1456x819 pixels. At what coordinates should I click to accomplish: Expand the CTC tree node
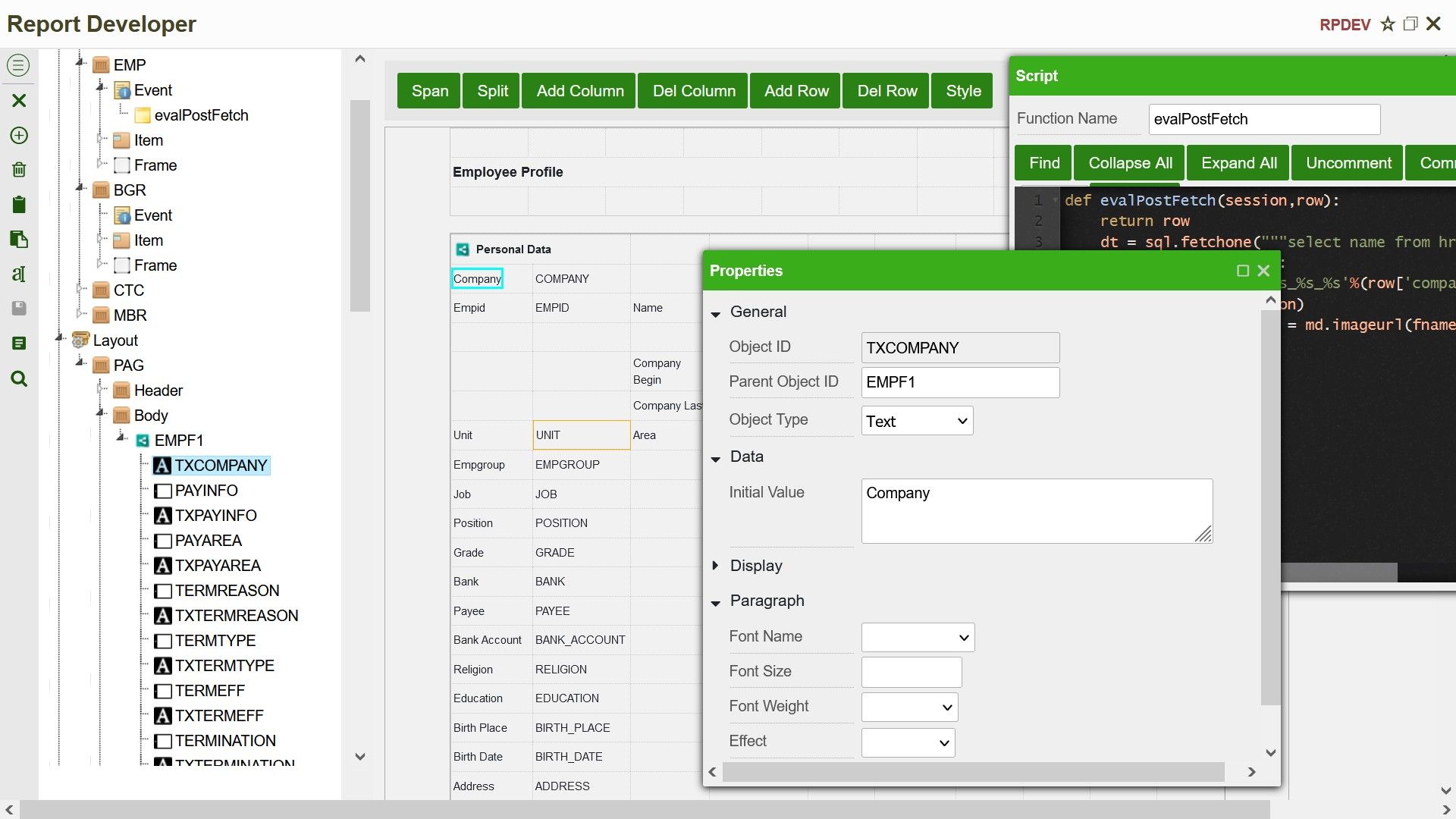click(80, 289)
